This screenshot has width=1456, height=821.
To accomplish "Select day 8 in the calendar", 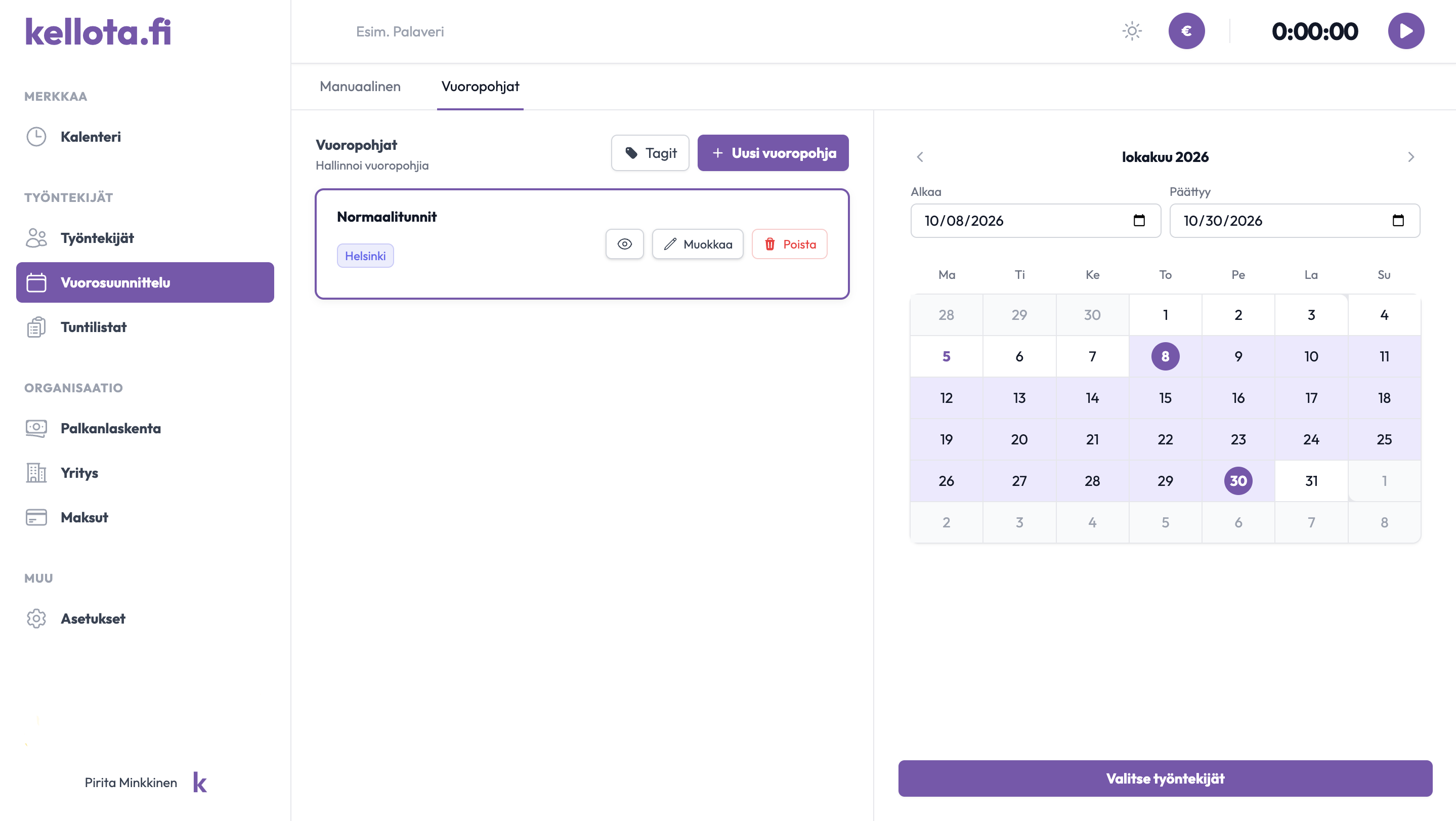I will click(1165, 356).
